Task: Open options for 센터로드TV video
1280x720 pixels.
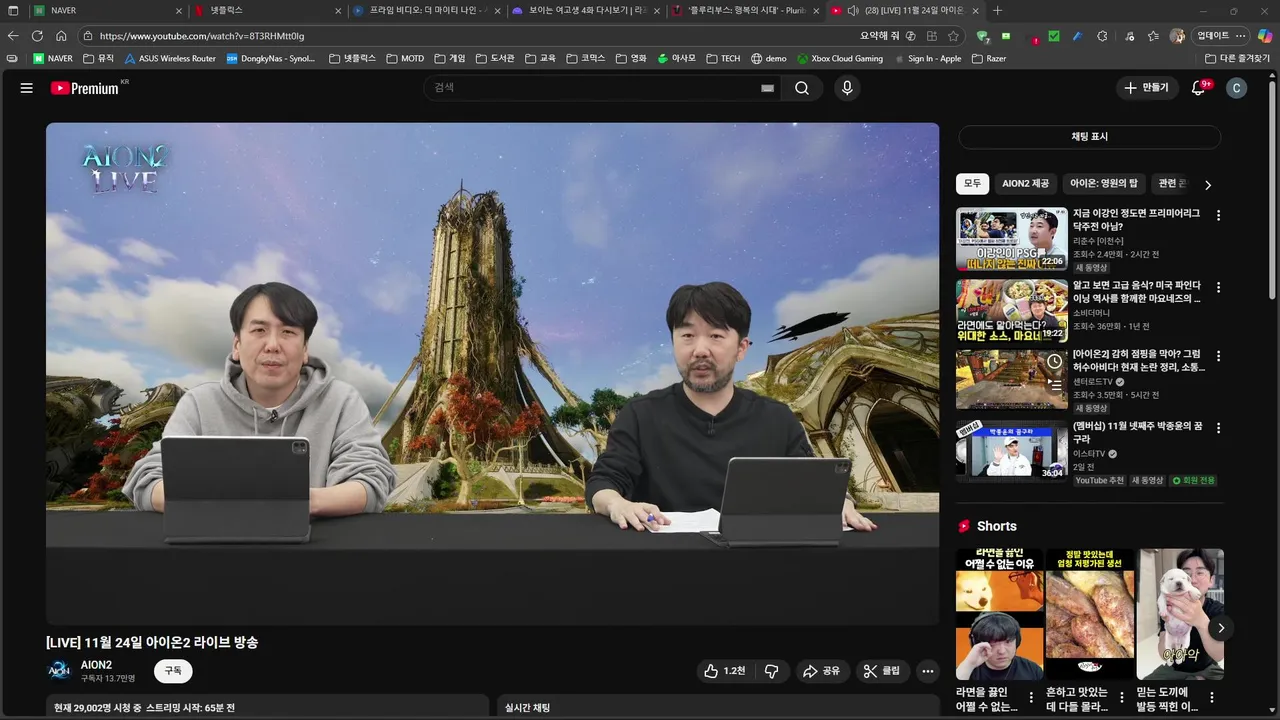Action: point(1218,356)
